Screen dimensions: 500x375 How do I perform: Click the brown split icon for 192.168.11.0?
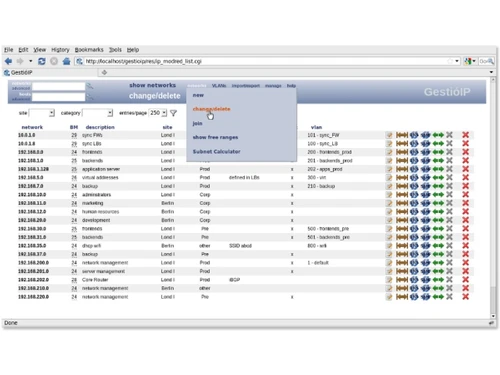(x=402, y=203)
